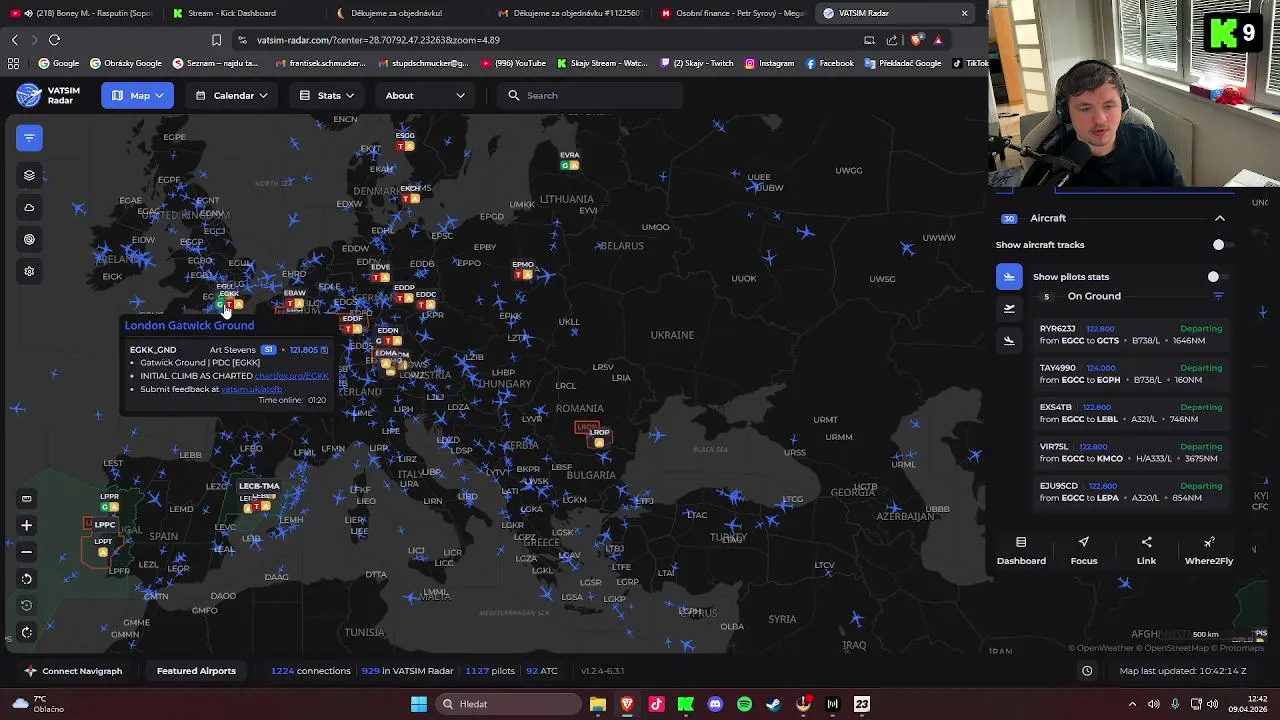
Task: Click Connect Navigraph button
Action: (x=73, y=671)
